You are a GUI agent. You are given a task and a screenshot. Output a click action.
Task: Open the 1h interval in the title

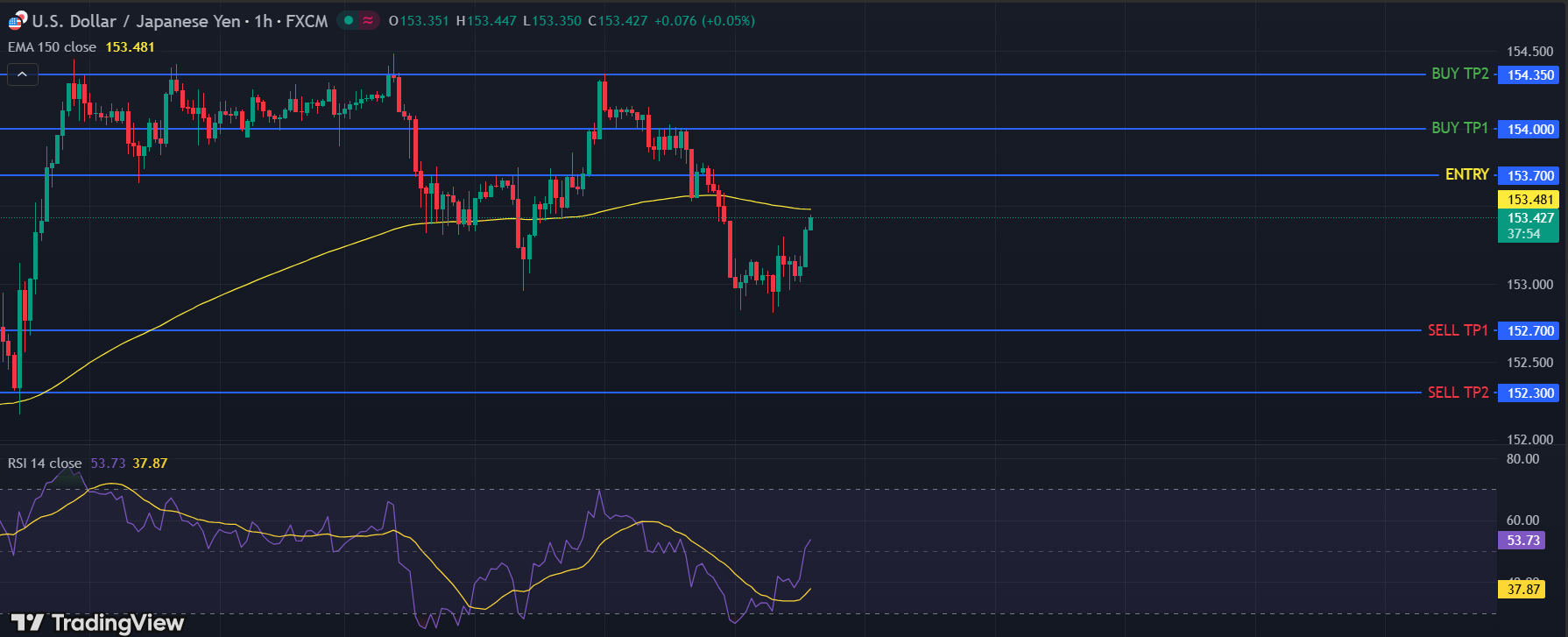[x=263, y=21]
